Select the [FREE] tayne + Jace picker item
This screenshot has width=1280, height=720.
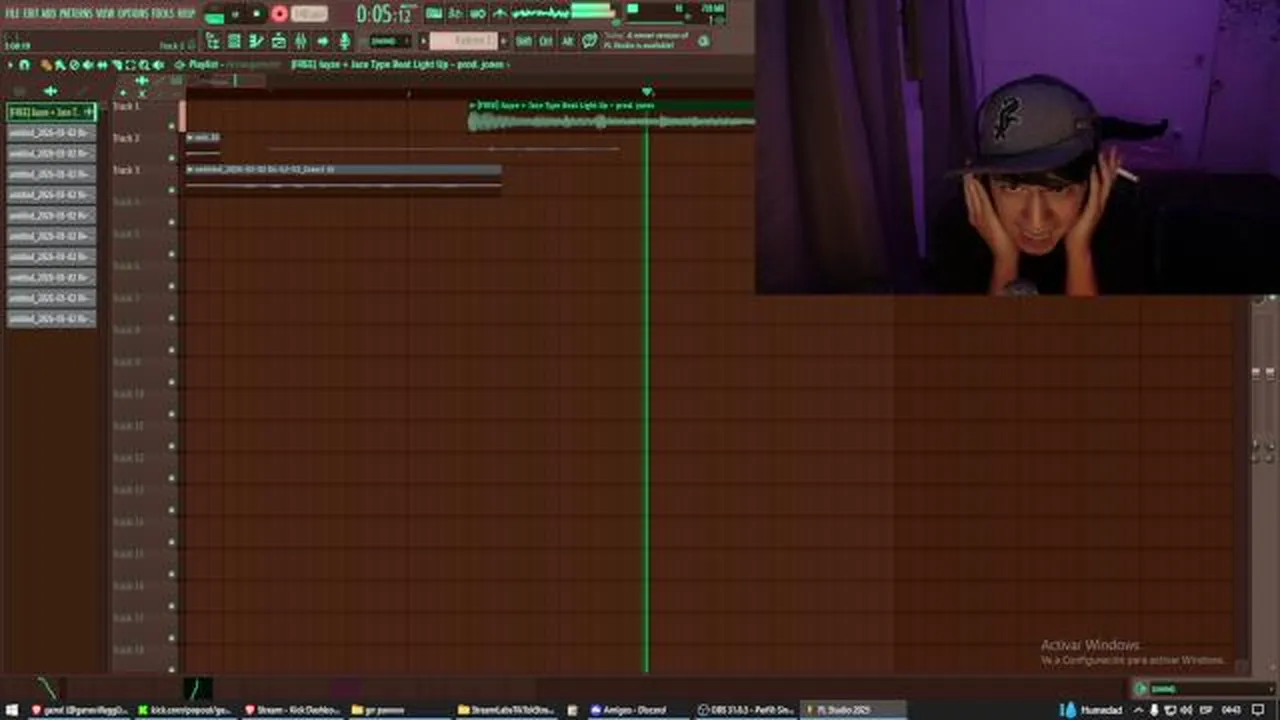(51, 112)
